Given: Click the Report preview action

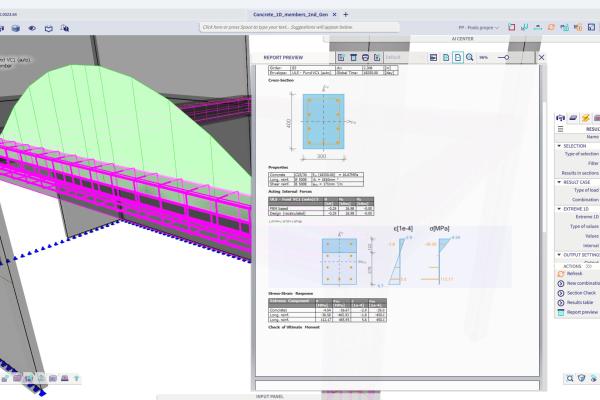Looking at the screenshot, I should [x=577, y=312].
